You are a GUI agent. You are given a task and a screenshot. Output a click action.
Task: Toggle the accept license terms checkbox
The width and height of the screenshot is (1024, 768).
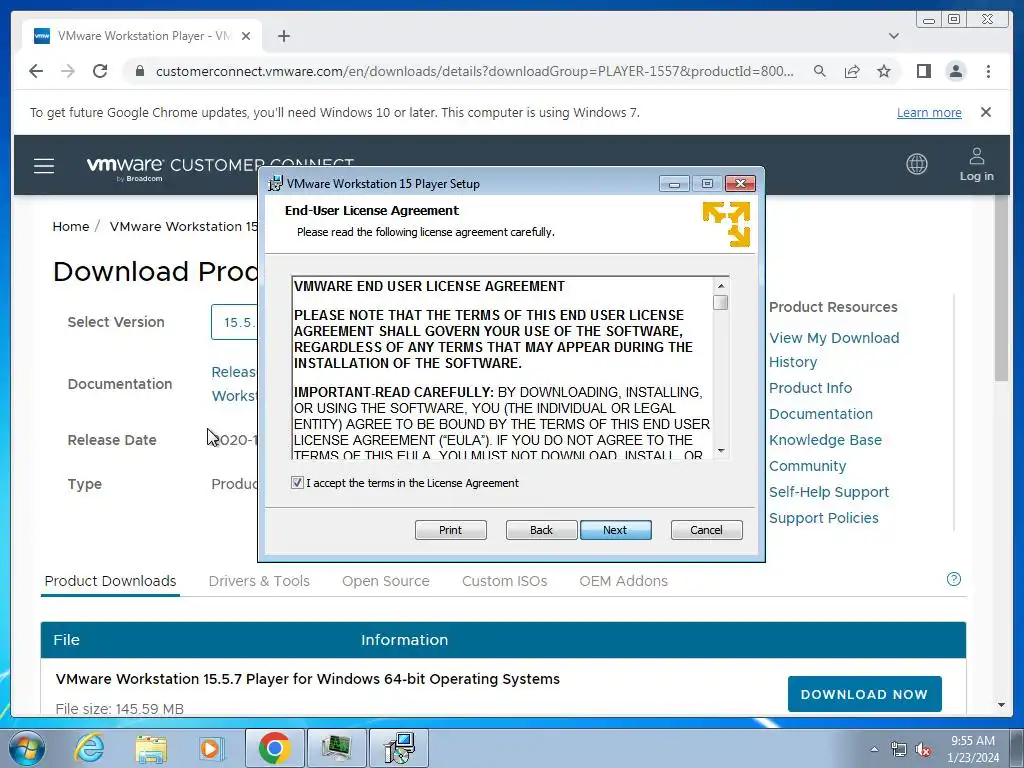[297, 483]
